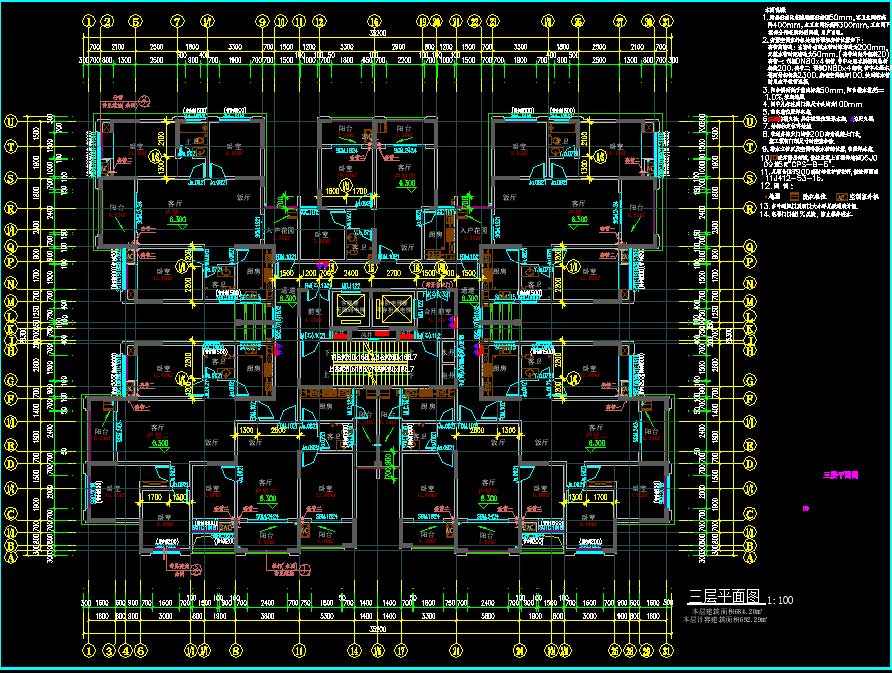The width and height of the screenshot is (892, 673).
Task: Select the 合用前室 room label
Action: [x=438, y=312]
